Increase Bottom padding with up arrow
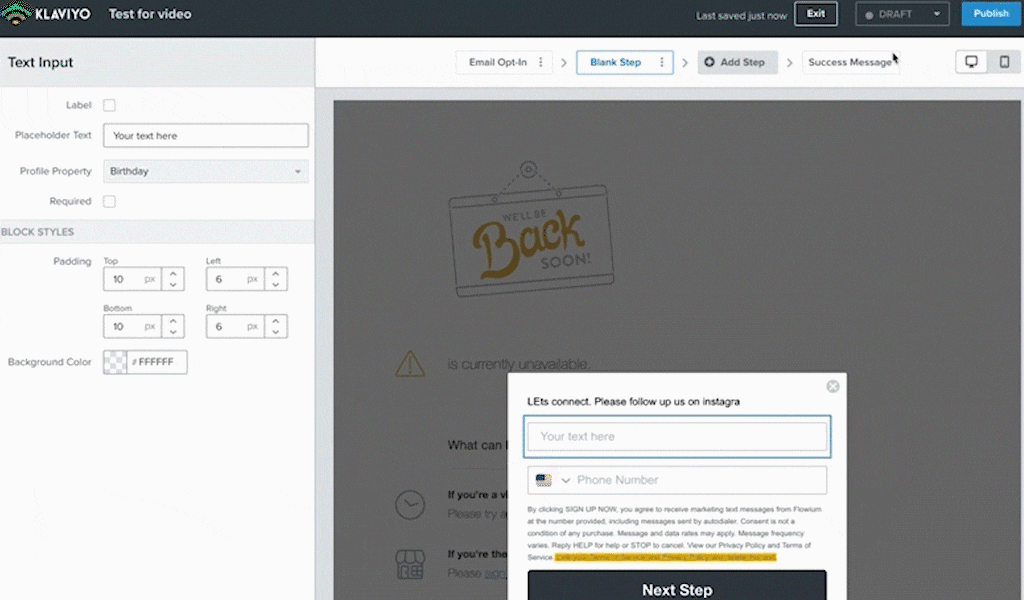 [173, 321]
